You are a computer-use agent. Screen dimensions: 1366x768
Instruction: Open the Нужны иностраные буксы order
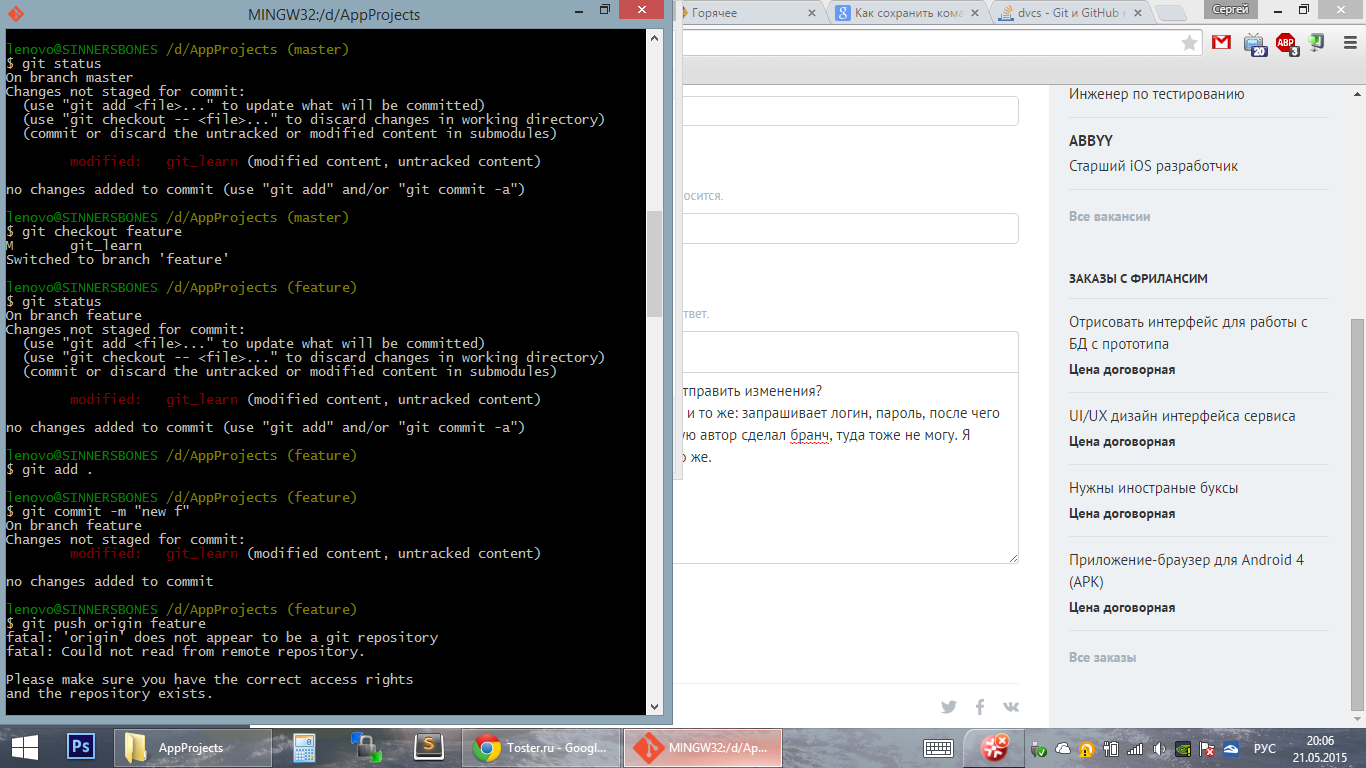click(1153, 488)
